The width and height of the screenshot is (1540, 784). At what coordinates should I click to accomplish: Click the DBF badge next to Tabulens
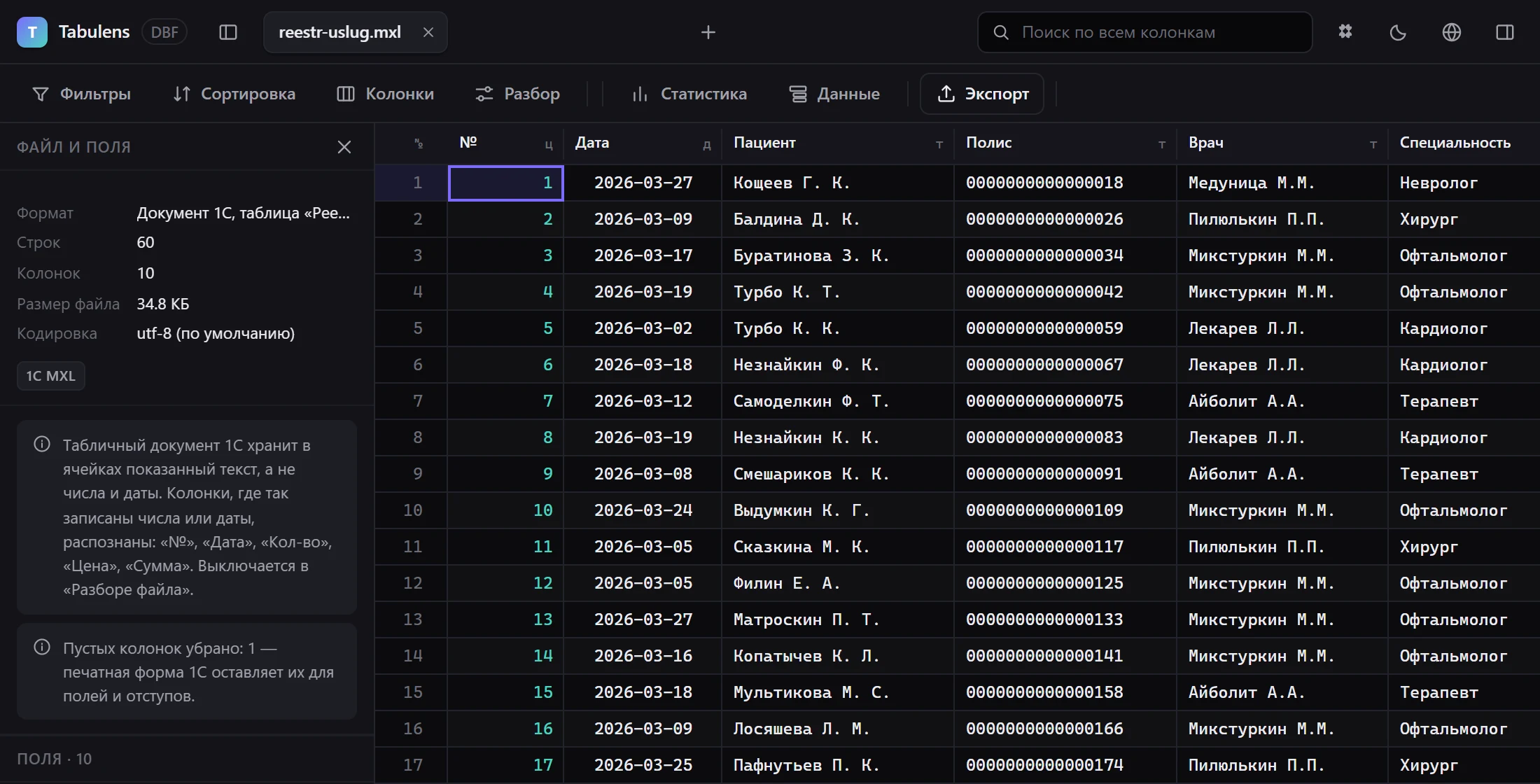pos(164,32)
